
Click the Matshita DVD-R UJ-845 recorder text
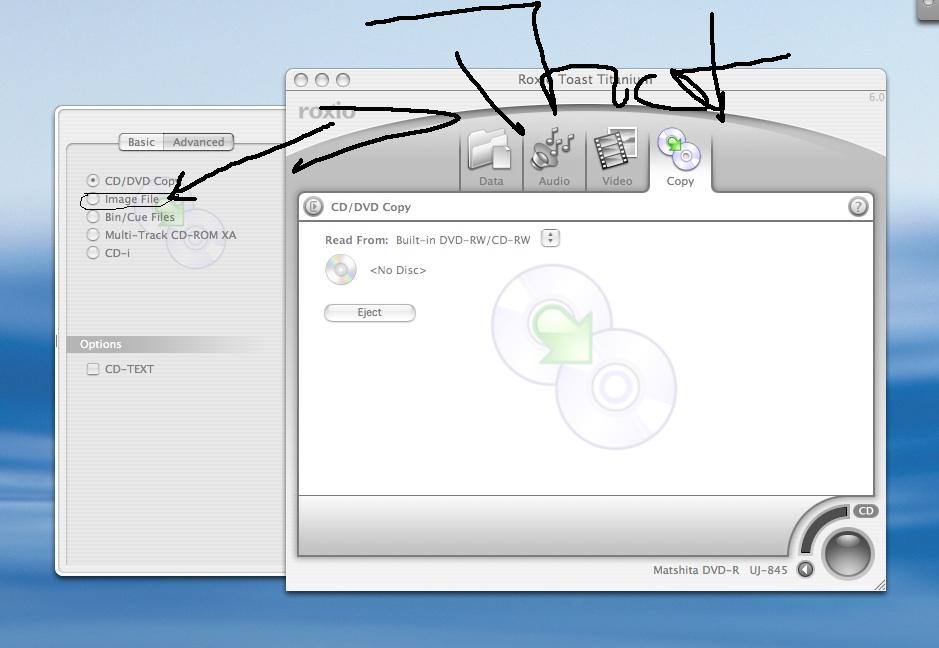click(720, 570)
